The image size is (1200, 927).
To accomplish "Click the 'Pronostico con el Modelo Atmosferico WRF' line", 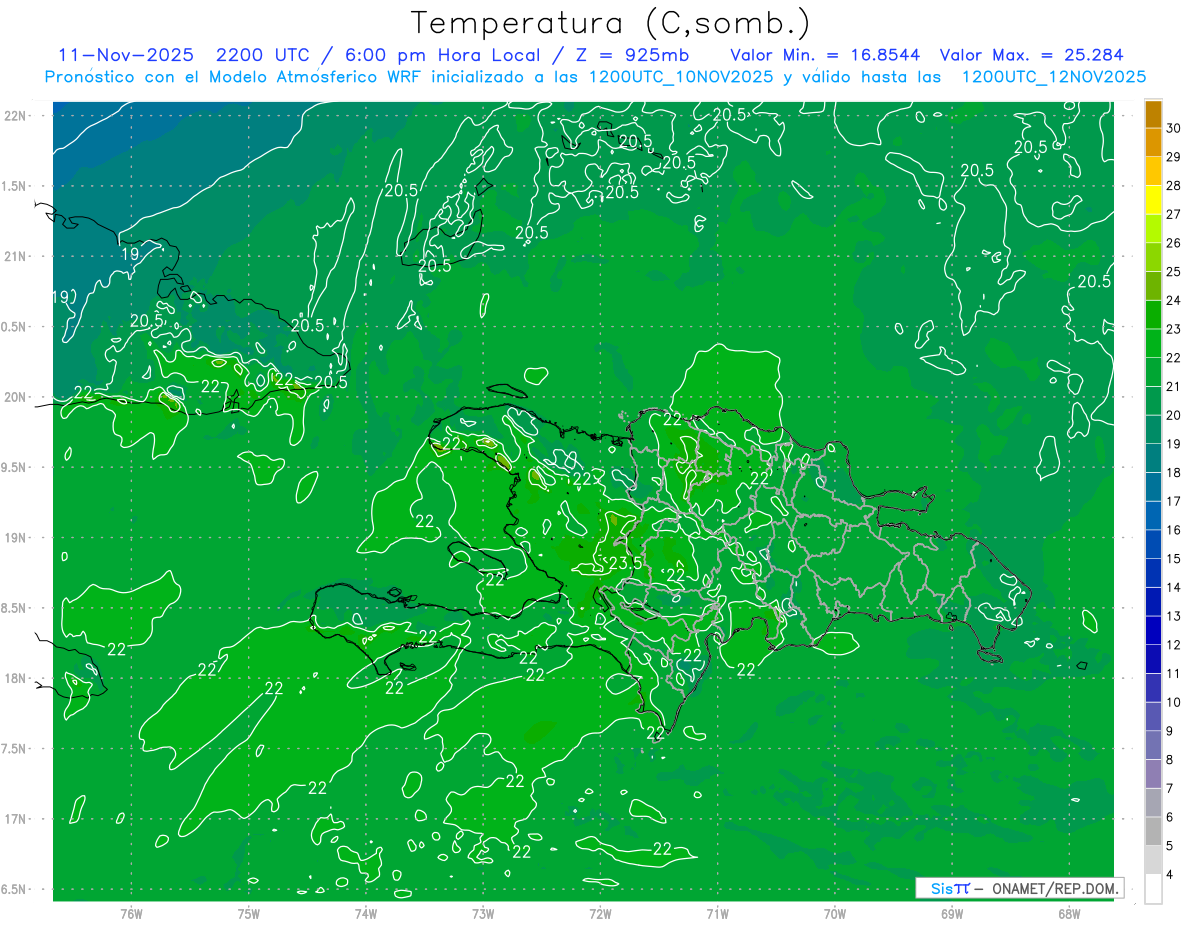I will 596,77.
